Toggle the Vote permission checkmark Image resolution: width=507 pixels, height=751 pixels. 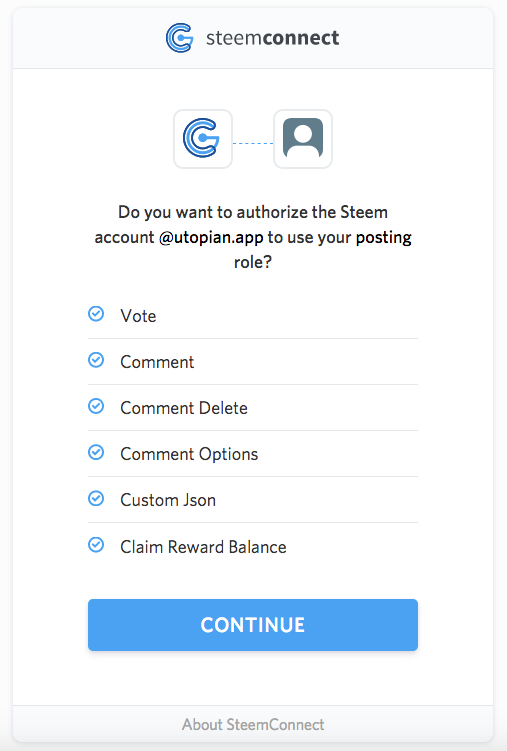click(96, 314)
